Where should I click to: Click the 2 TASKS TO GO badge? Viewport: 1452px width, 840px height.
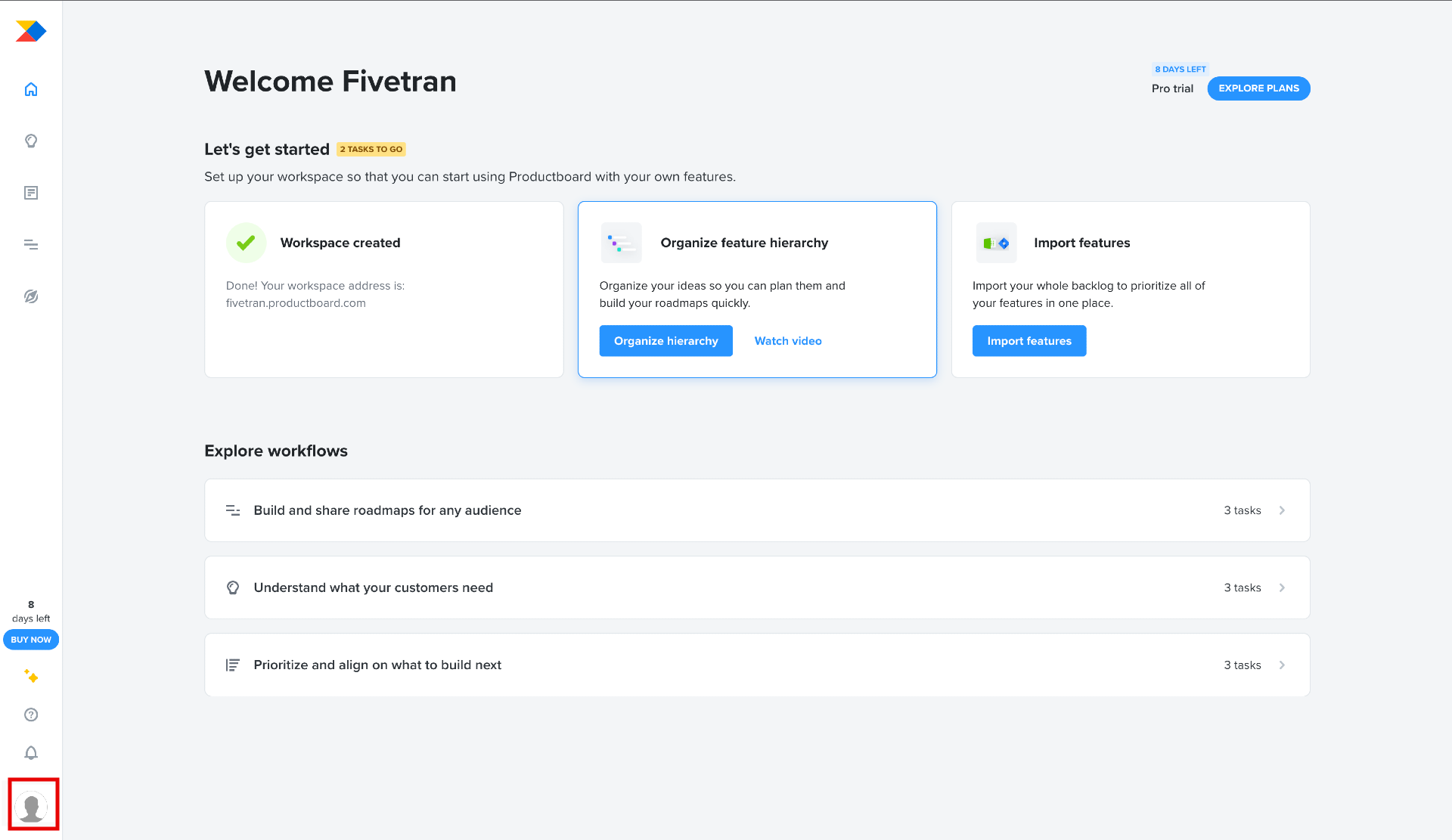click(x=371, y=149)
